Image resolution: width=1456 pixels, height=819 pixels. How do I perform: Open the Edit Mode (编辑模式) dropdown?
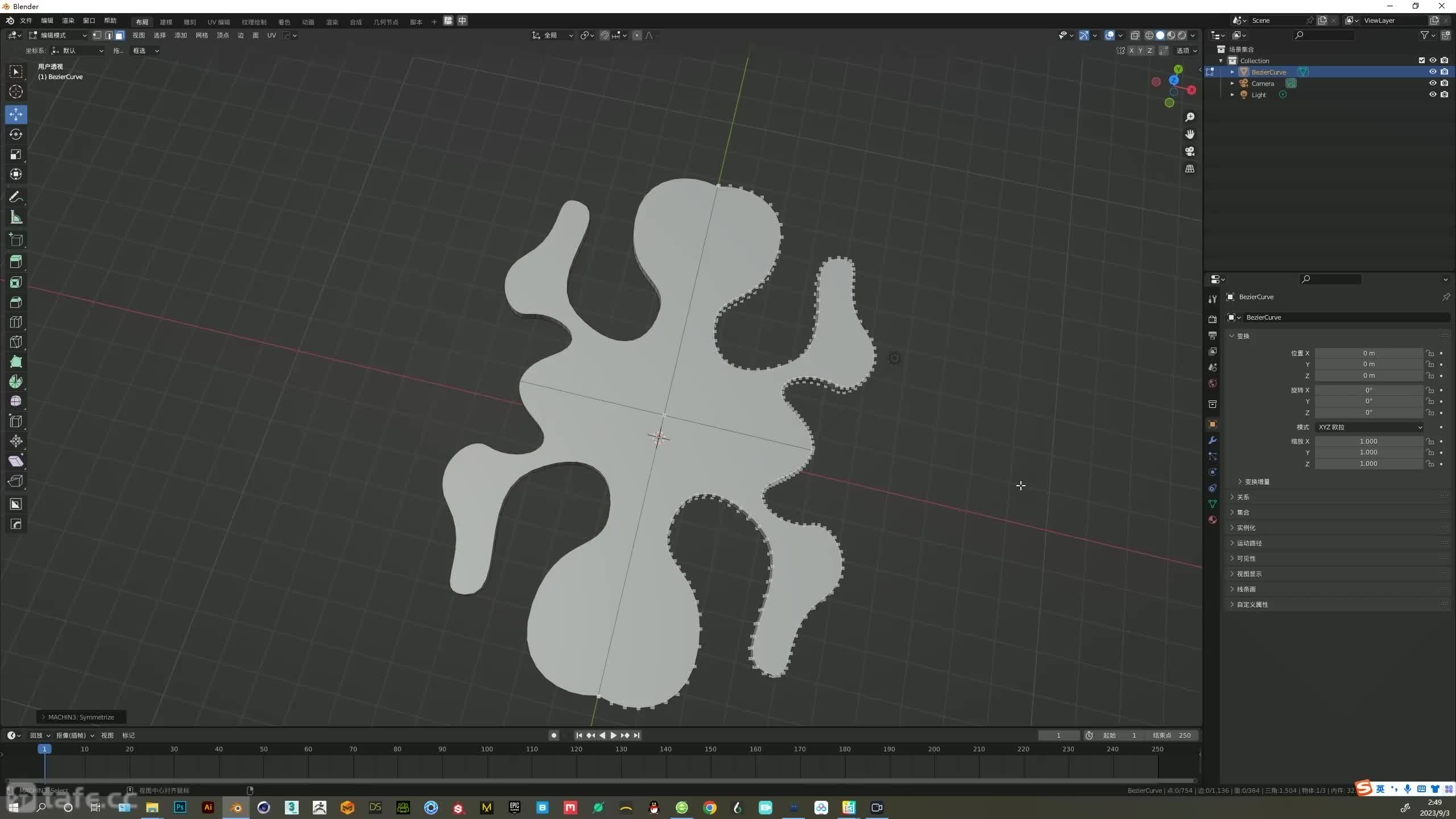59,35
